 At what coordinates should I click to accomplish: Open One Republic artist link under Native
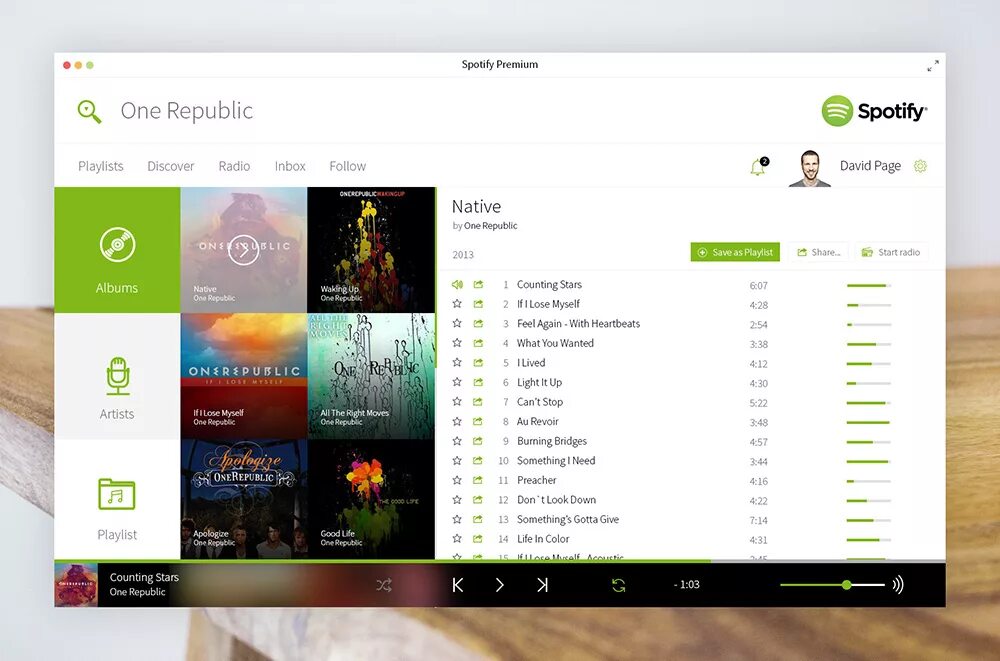click(490, 226)
